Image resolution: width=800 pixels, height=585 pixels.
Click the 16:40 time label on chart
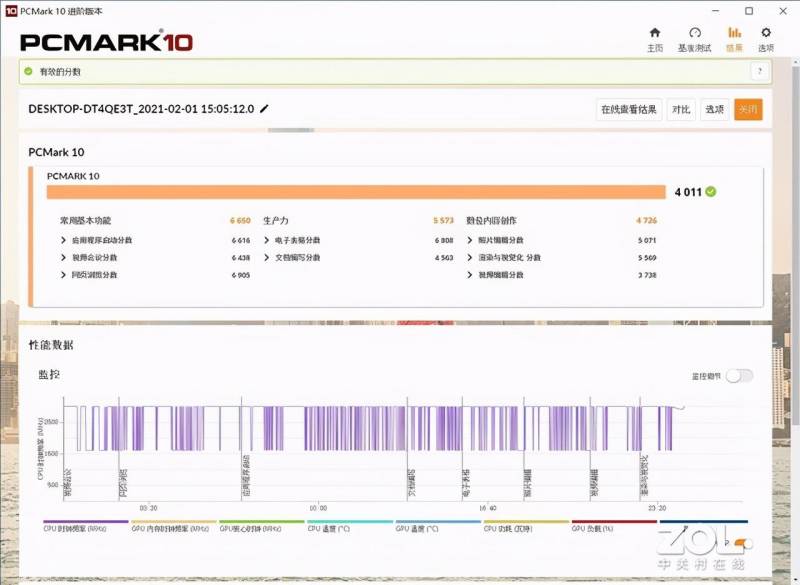coord(488,508)
